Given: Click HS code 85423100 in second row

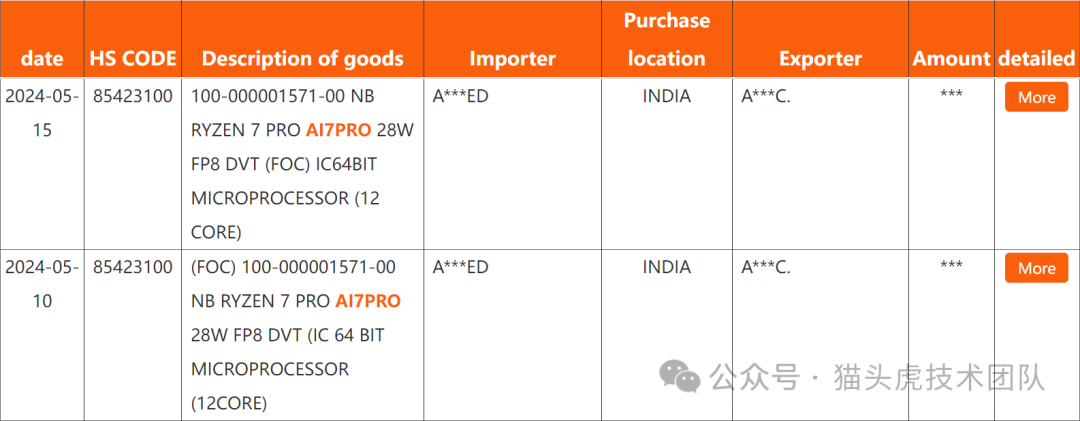Looking at the screenshot, I should [133, 267].
